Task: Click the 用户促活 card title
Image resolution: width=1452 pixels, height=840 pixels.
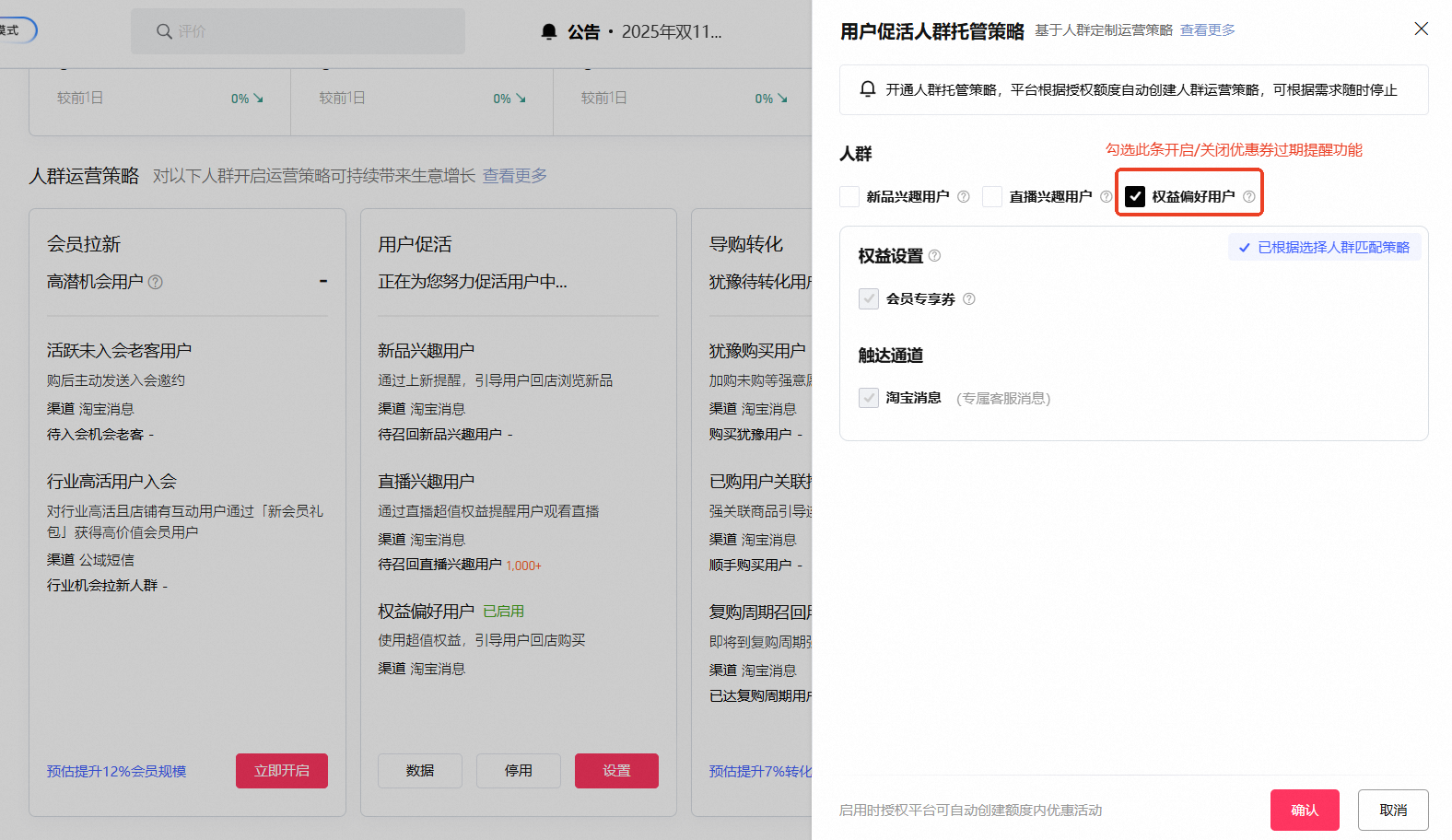Action: tap(415, 244)
